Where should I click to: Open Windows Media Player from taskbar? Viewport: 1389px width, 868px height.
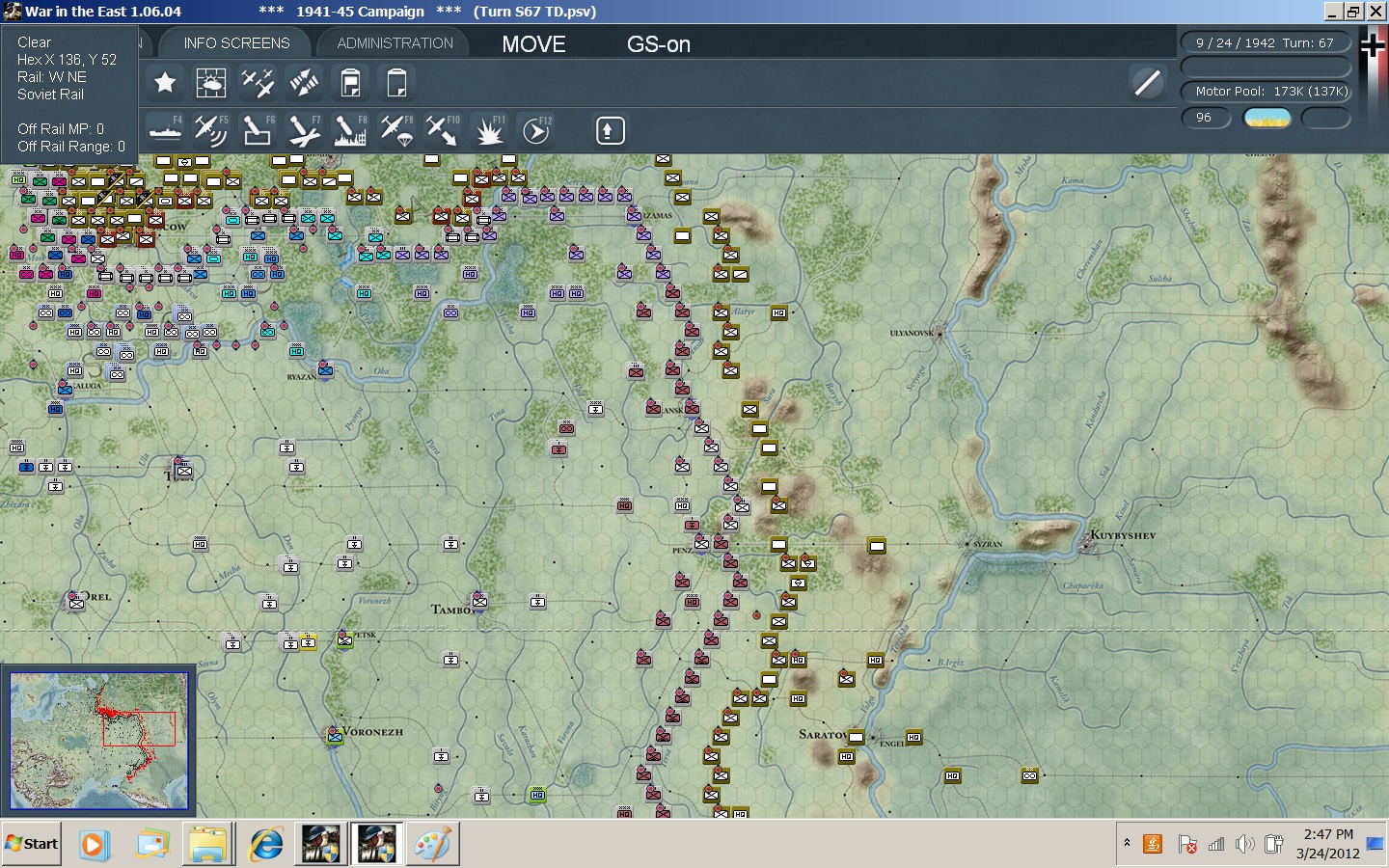[x=94, y=845]
